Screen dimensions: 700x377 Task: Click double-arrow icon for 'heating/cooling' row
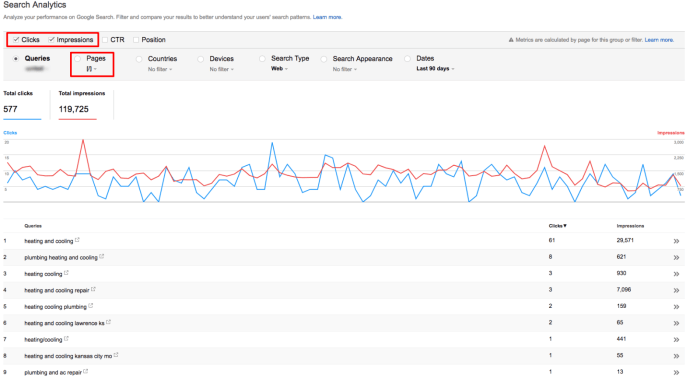(x=676, y=339)
